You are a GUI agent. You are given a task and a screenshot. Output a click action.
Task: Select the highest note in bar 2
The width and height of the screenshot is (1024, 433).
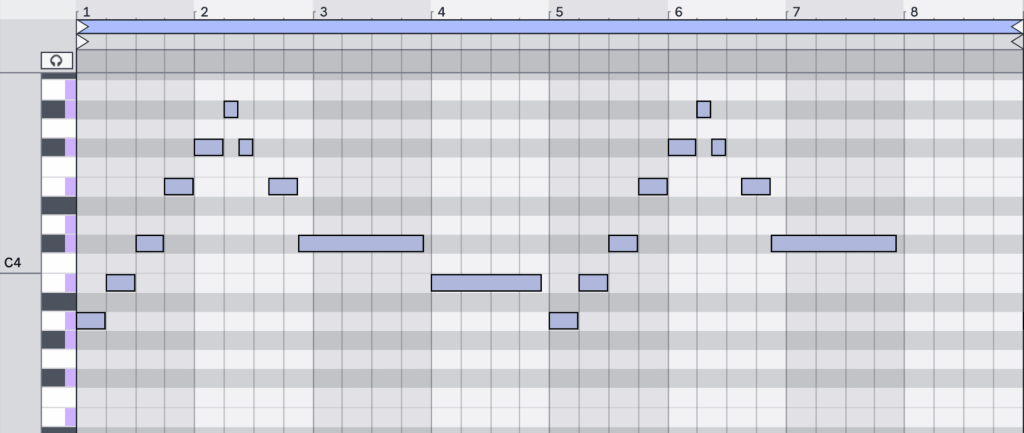coord(231,109)
